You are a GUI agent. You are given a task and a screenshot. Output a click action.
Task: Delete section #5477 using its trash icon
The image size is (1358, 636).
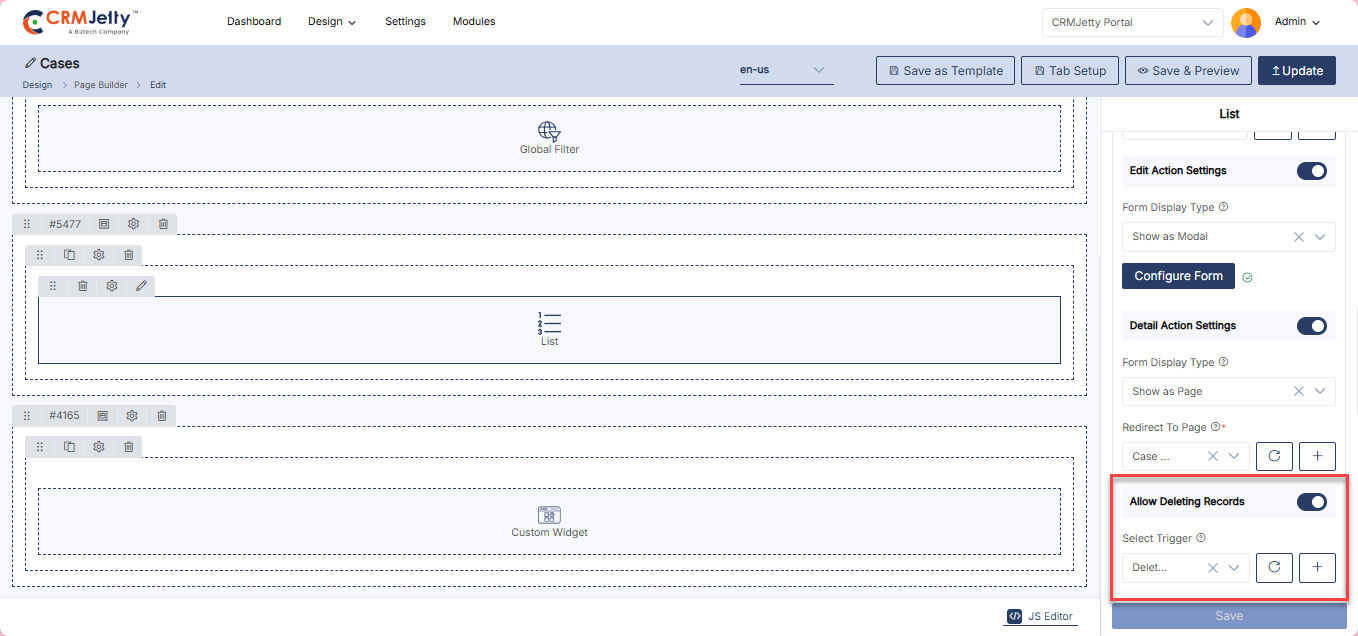[163, 224]
